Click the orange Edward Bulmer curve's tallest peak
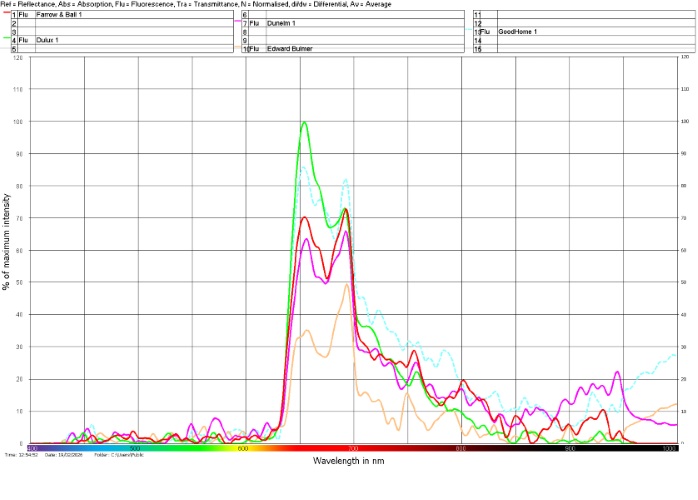Image resolution: width=698 pixels, height=500 pixels. (347, 285)
